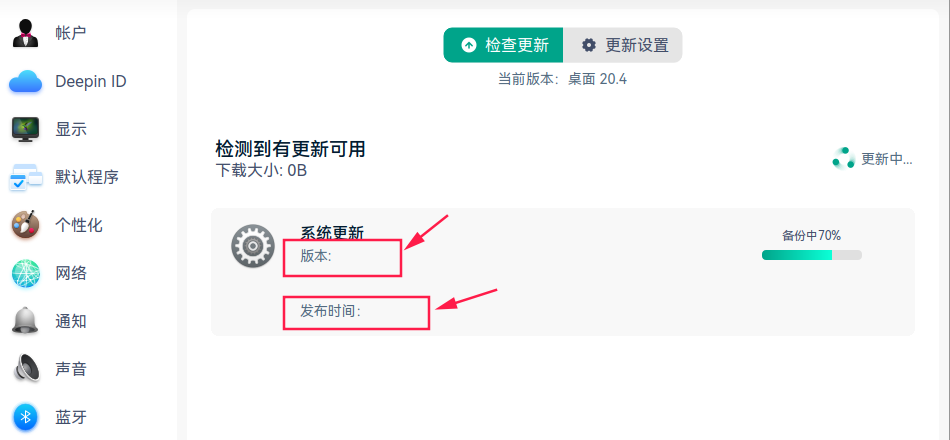Viewport: 950px width, 440px height.
Task: Open the Personalization palette icon
Action: point(25,225)
